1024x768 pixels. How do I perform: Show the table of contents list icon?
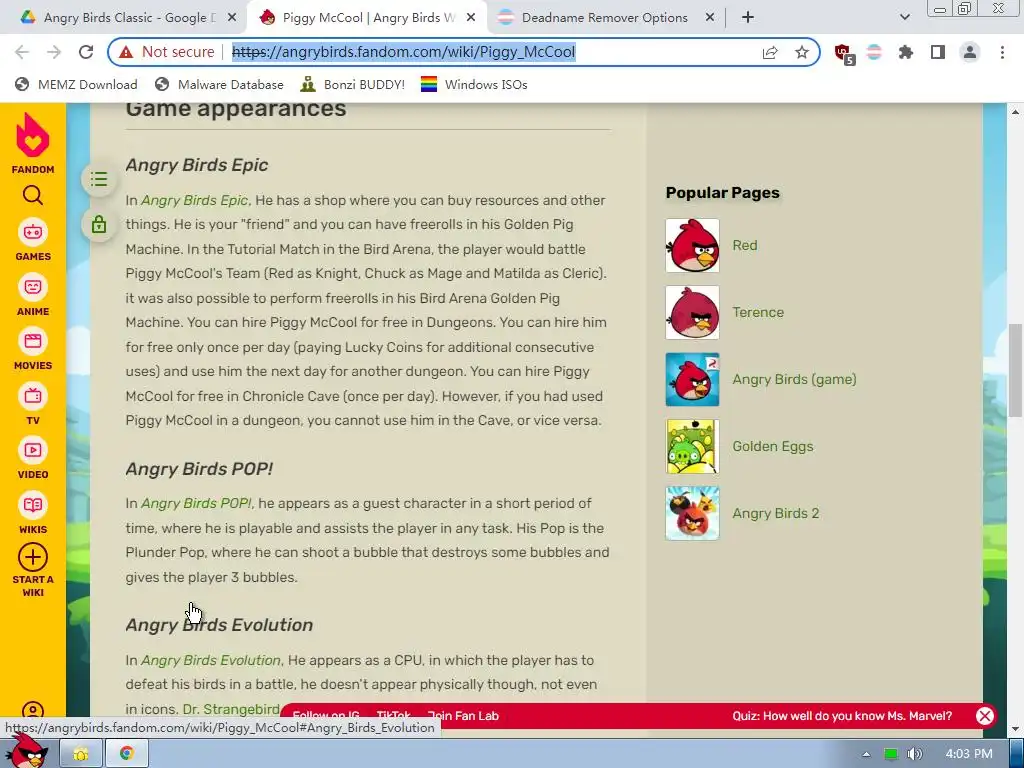(99, 179)
